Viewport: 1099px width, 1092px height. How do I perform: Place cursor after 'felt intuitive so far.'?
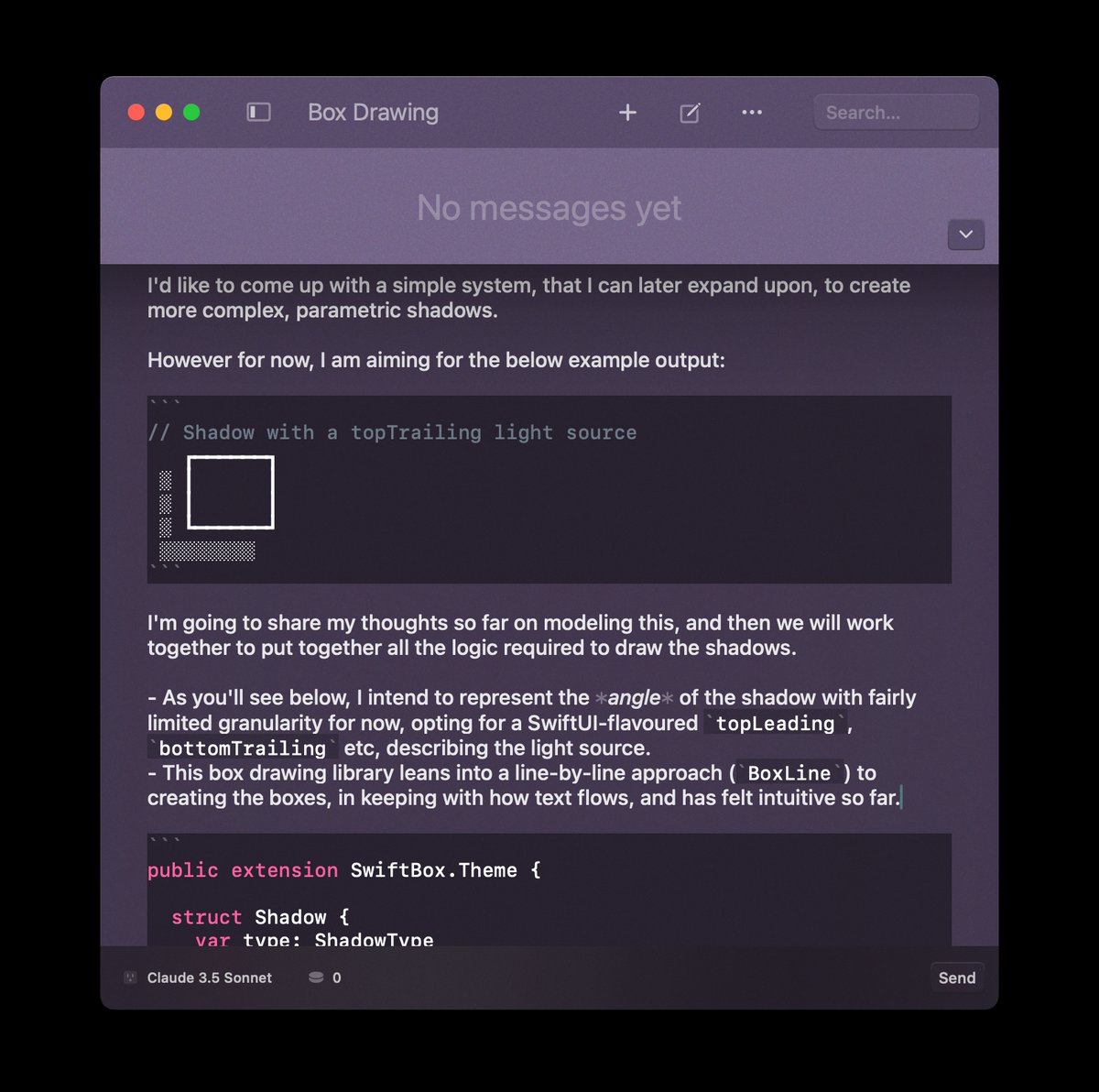pos(902,798)
